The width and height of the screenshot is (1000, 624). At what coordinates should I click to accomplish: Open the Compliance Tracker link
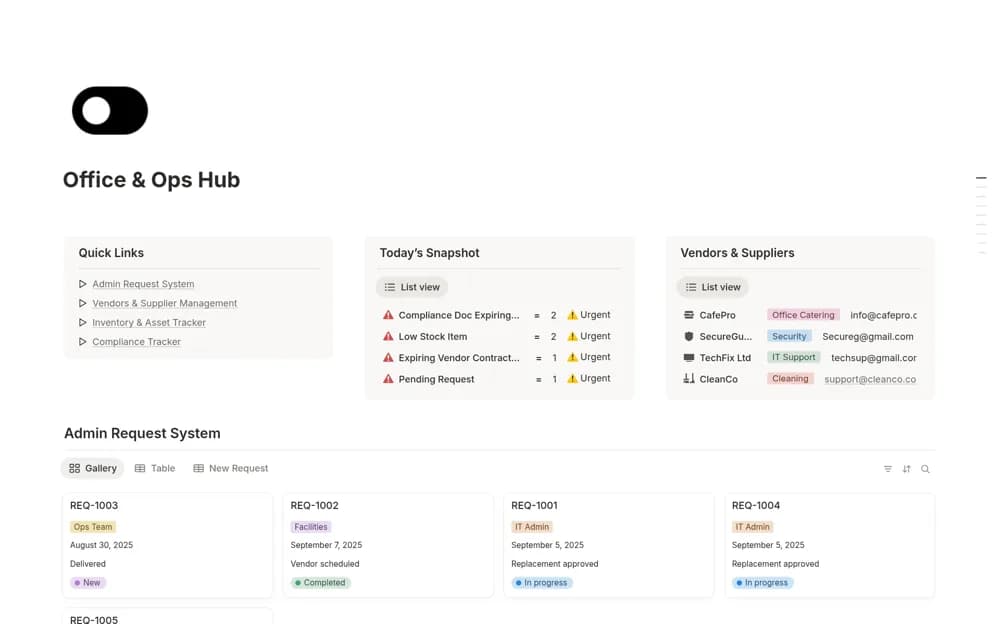[136, 341]
